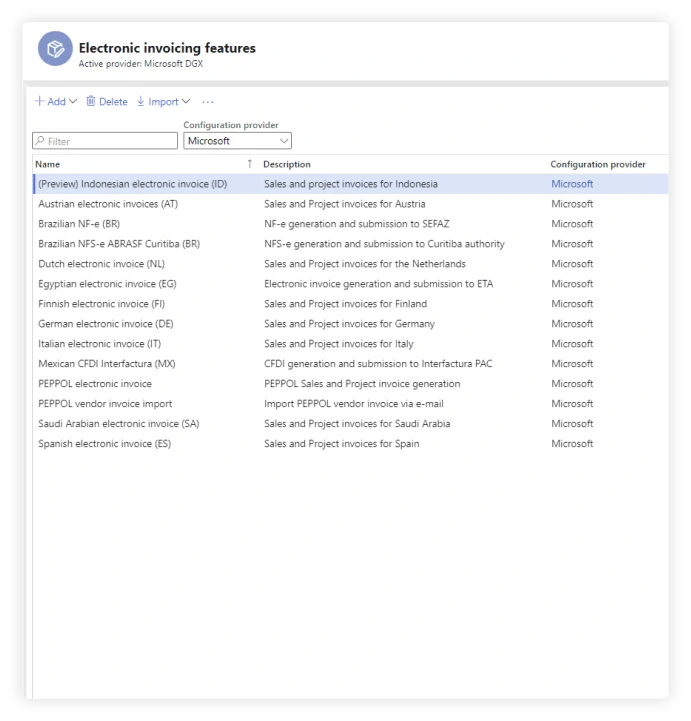Image resolution: width=691 pixels, height=721 pixels.
Task: Click Import PEPPOL vendor invoice via e-mail
Action: (354, 404)
